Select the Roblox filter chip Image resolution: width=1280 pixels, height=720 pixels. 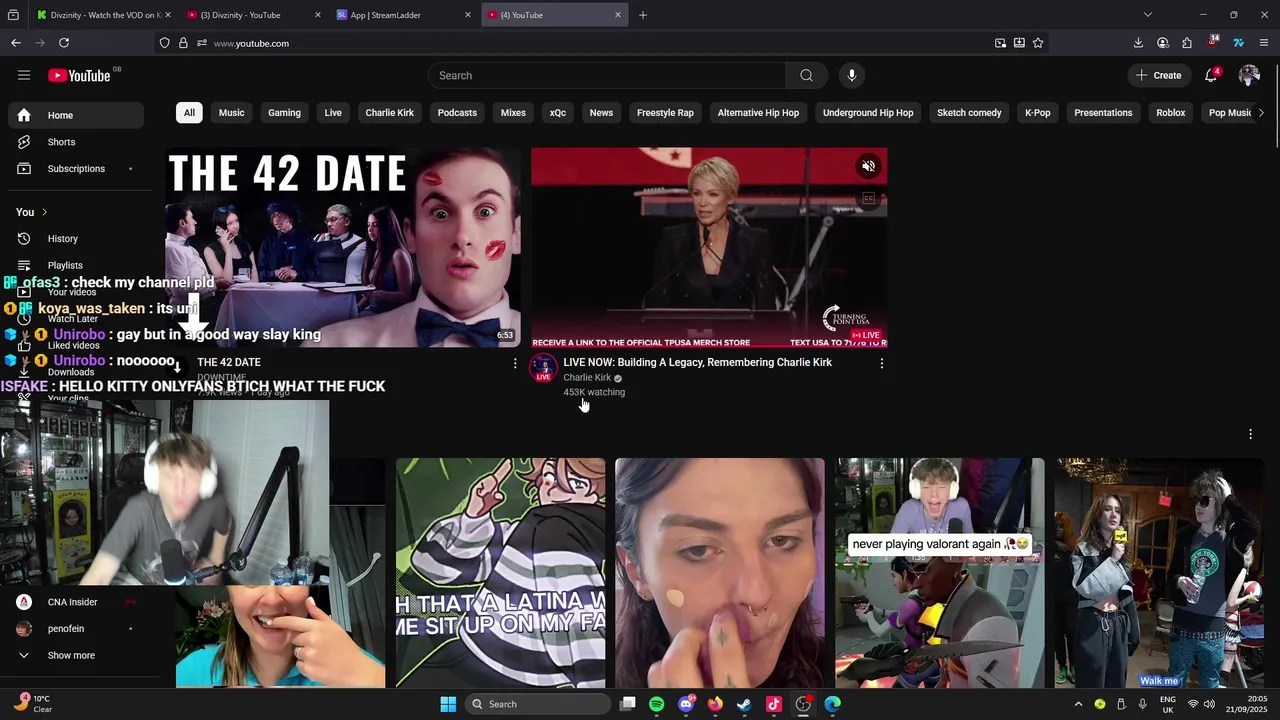pos(1170,112)
